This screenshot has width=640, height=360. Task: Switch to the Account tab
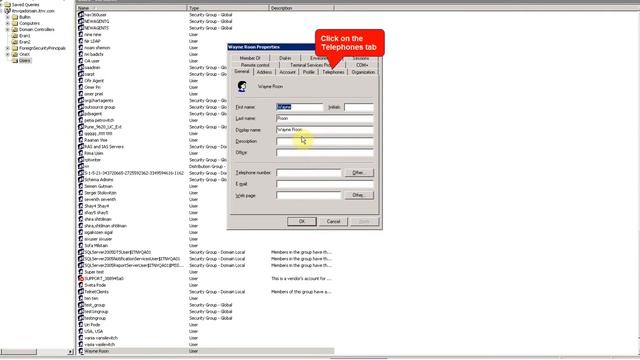click(287, 72)
